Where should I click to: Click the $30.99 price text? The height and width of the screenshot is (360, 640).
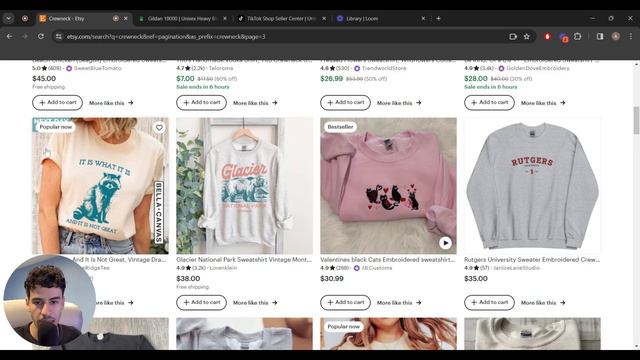[332, 278]
